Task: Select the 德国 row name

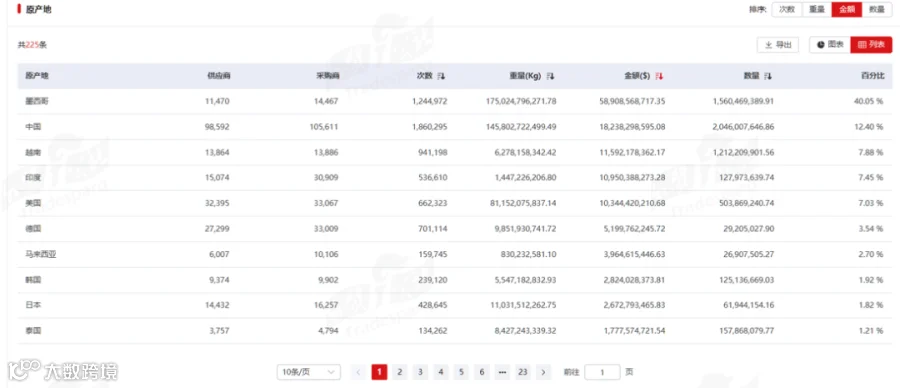Action: tap(33, 228)
